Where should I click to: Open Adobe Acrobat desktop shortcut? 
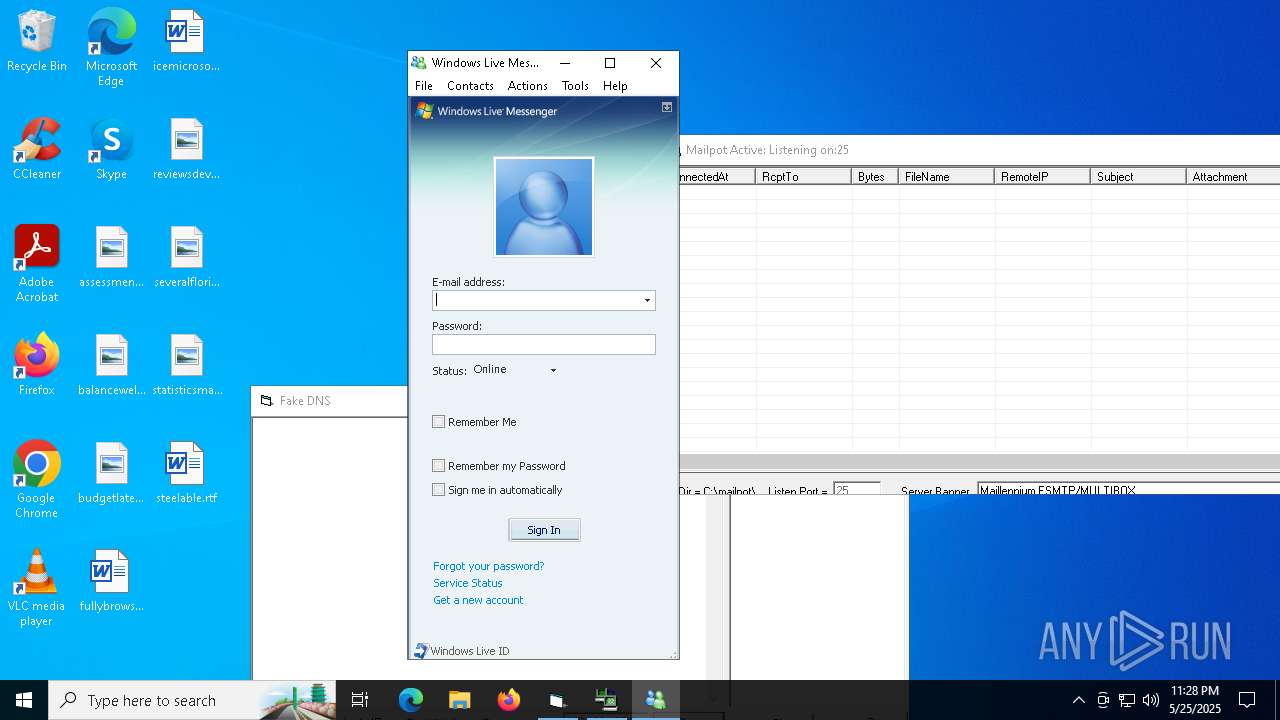click(37, 264)
